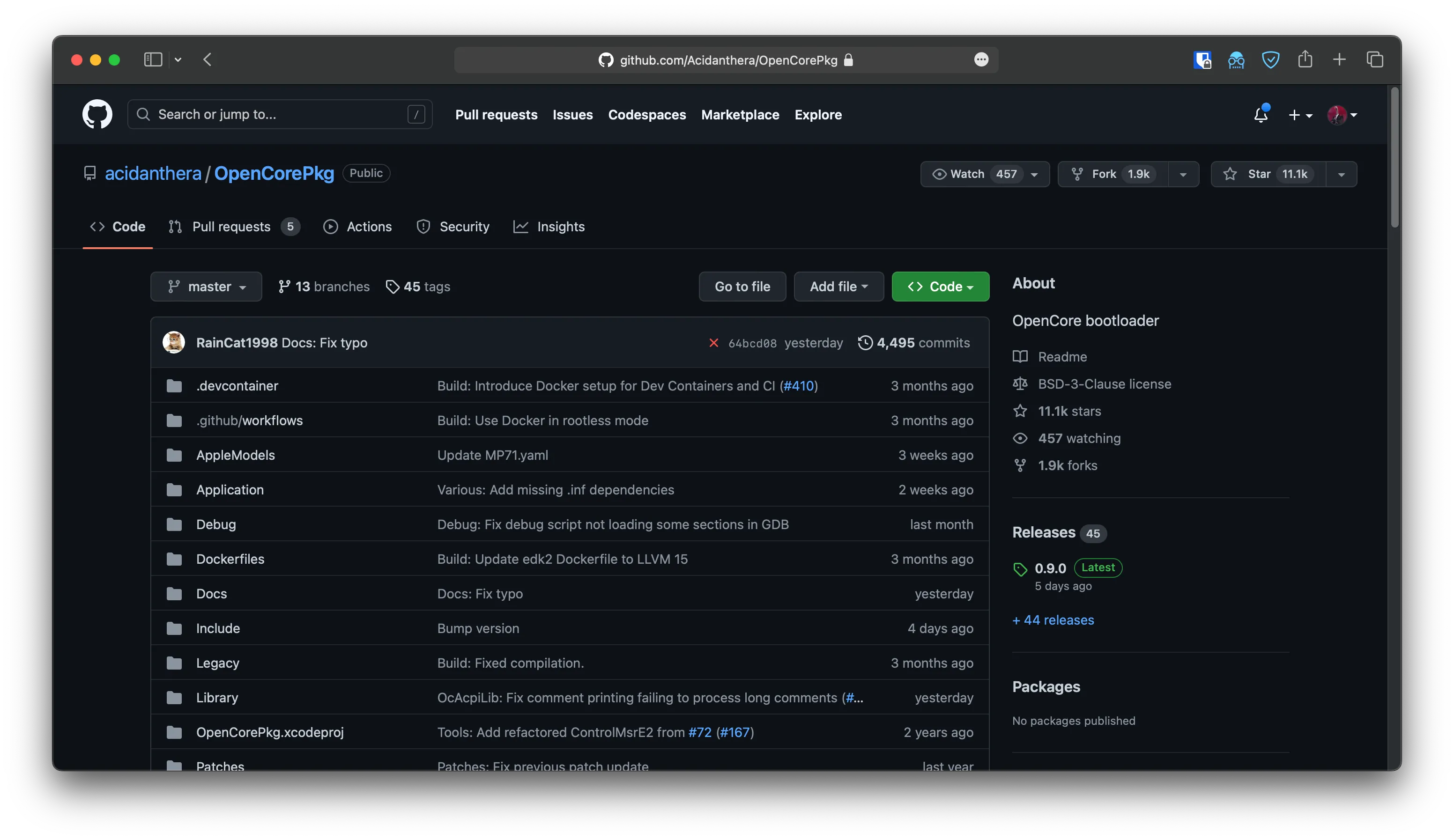Click the Debug folder icon
The image size is (1454, 840).
(174, 524)
